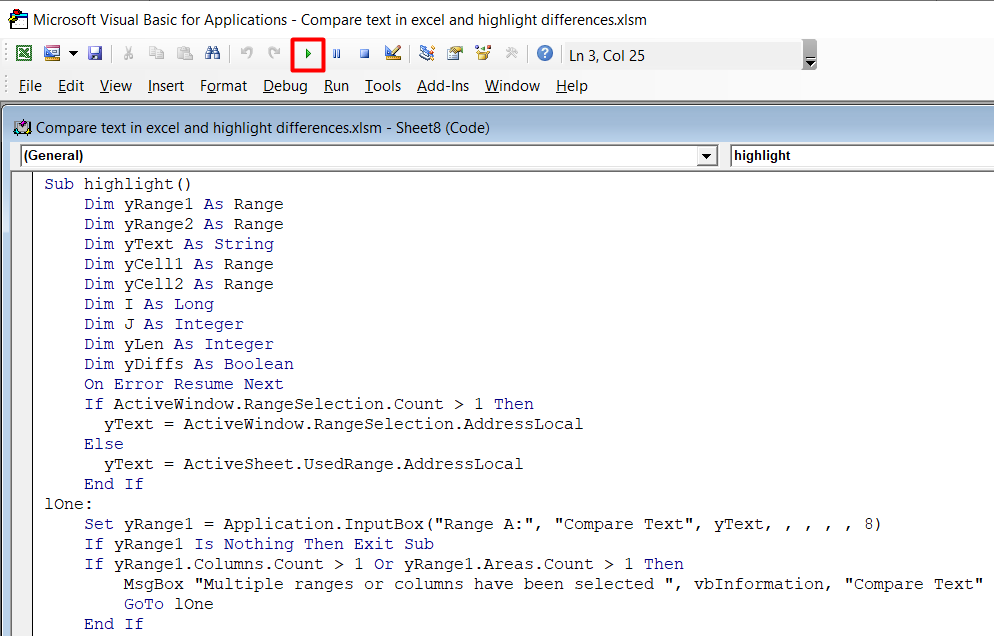Click the Cut scissors icon
This screenshot has width=994, height=636.
tap(128, 54)
